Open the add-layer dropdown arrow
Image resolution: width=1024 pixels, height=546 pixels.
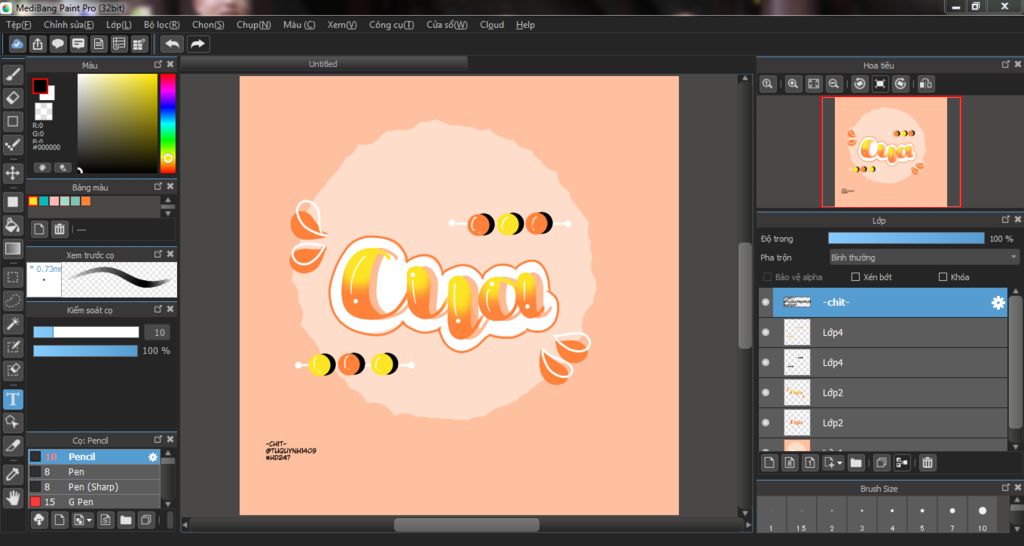tap(839, 463)
